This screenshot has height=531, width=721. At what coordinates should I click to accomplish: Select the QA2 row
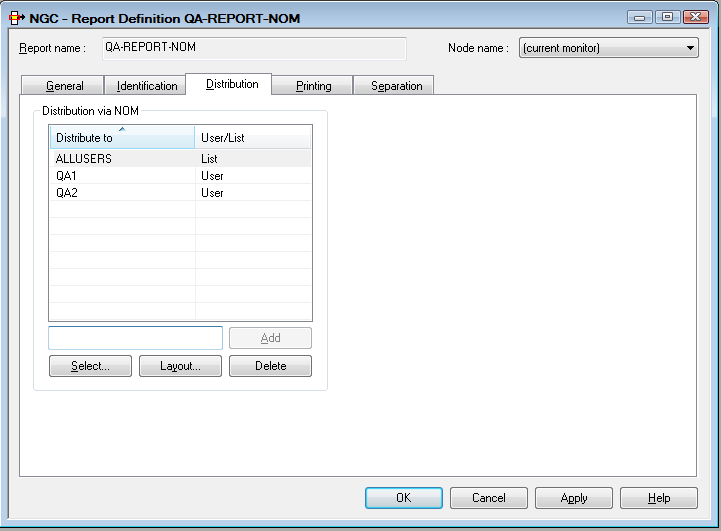click(x=180, y=193)
